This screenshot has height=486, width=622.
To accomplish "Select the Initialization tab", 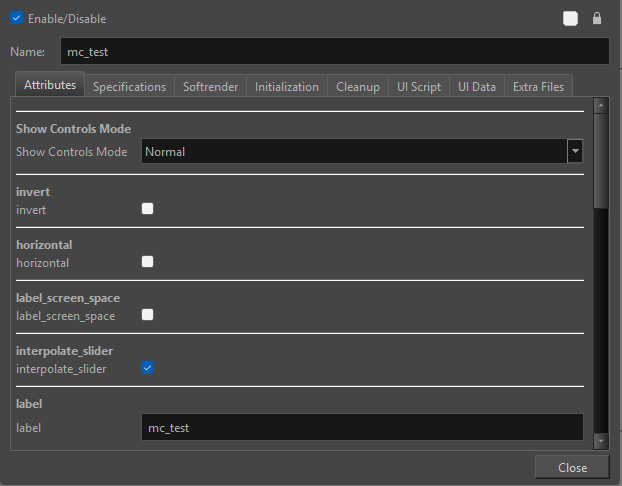I will tap(286, 87).
